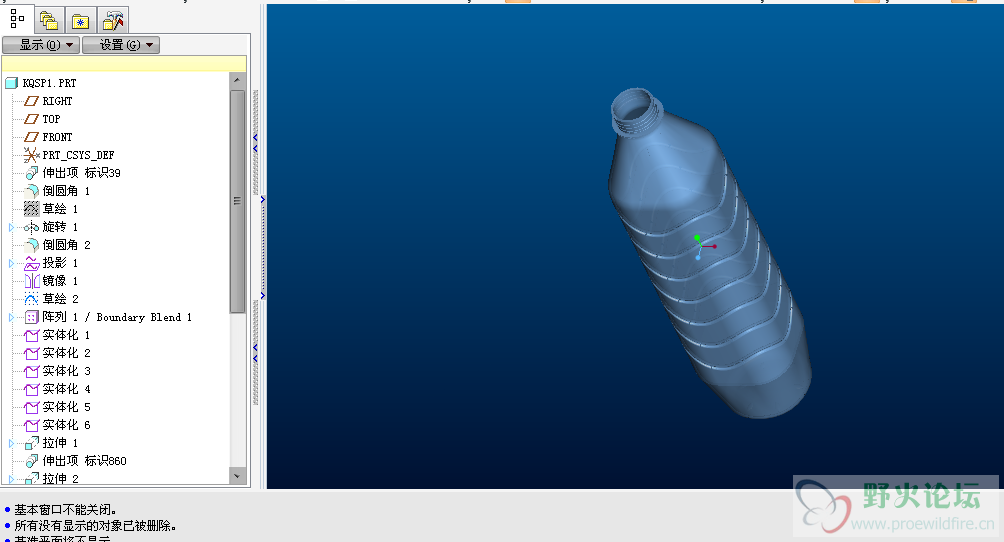The image size is (1004, 542).
Task: Select the 阵列 1 pattern icon
Action: coord(31,317)
